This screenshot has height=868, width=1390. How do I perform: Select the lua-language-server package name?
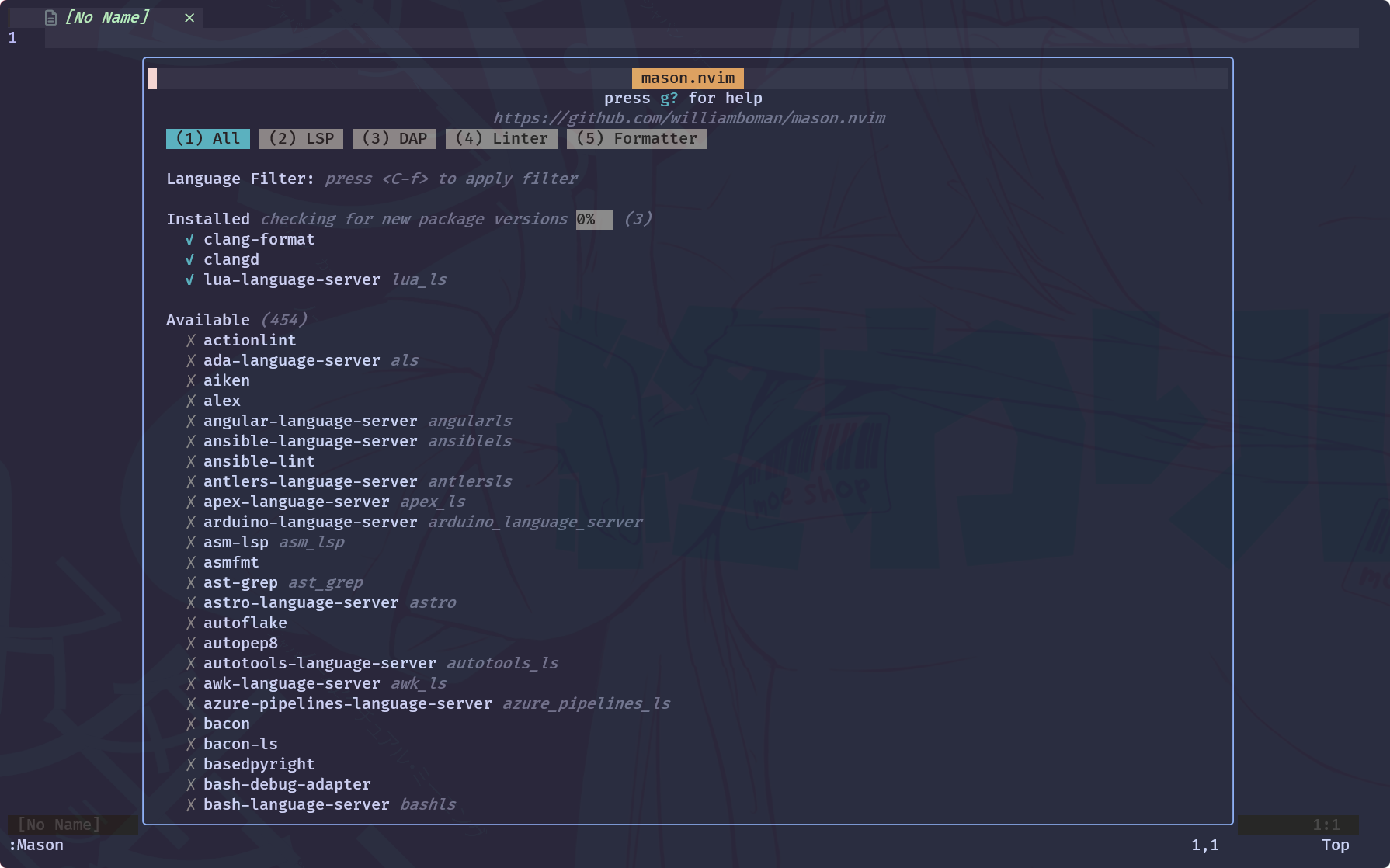(x=292, y=279)
